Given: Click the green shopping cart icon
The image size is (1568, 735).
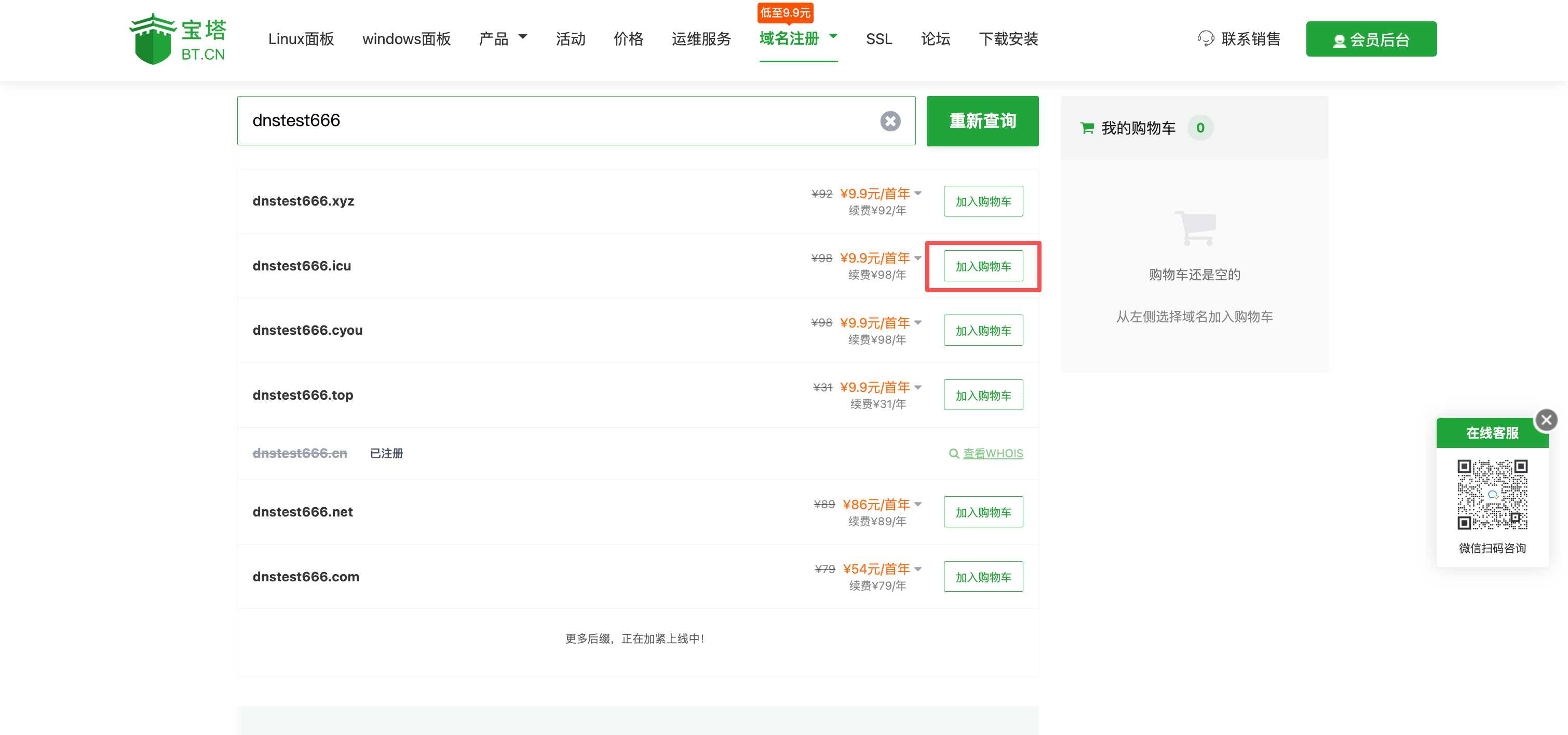Looking at the screenshot, I should point(1087,128).
